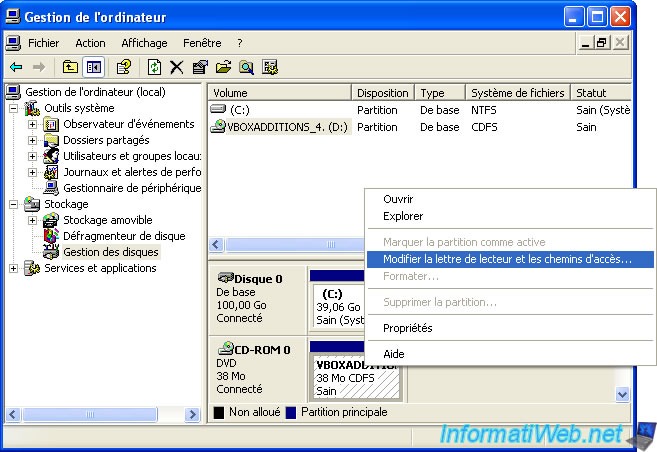
Task: Expand Utilisateurs et groupes locaux node
Action: [x=32, y=156]
